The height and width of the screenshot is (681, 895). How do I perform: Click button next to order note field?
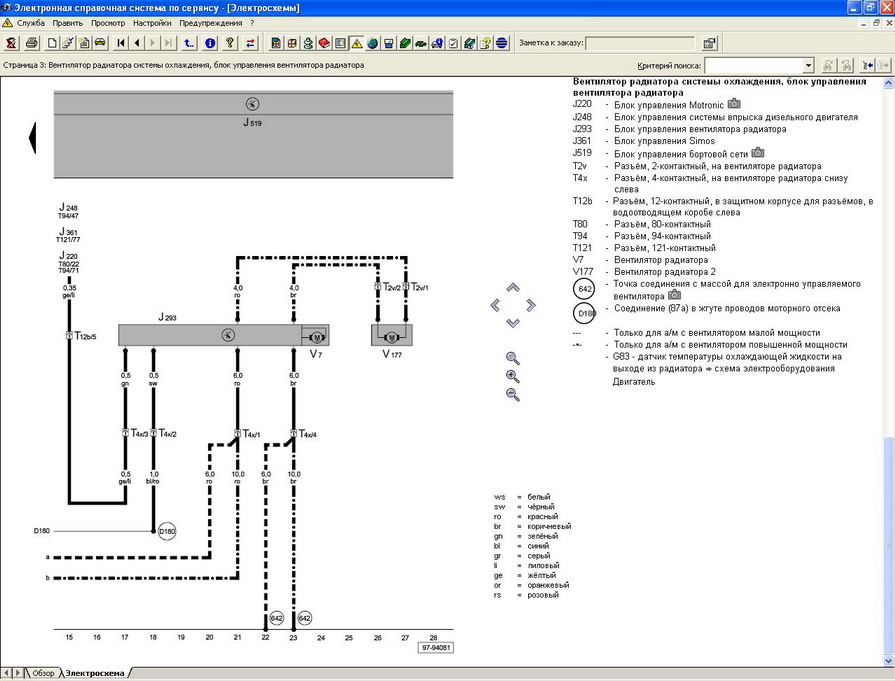click(709, 43)
